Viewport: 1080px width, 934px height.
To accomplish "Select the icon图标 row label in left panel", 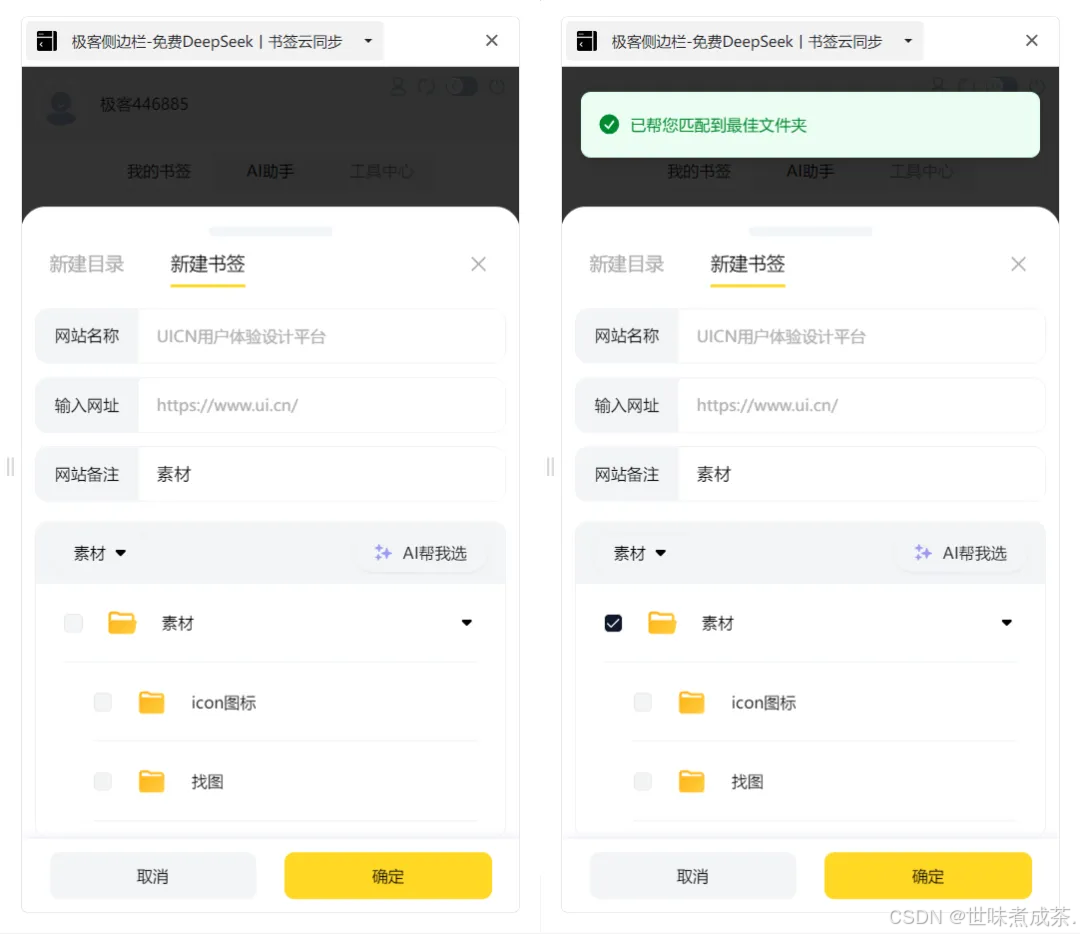I will click(x=224, y=703).
